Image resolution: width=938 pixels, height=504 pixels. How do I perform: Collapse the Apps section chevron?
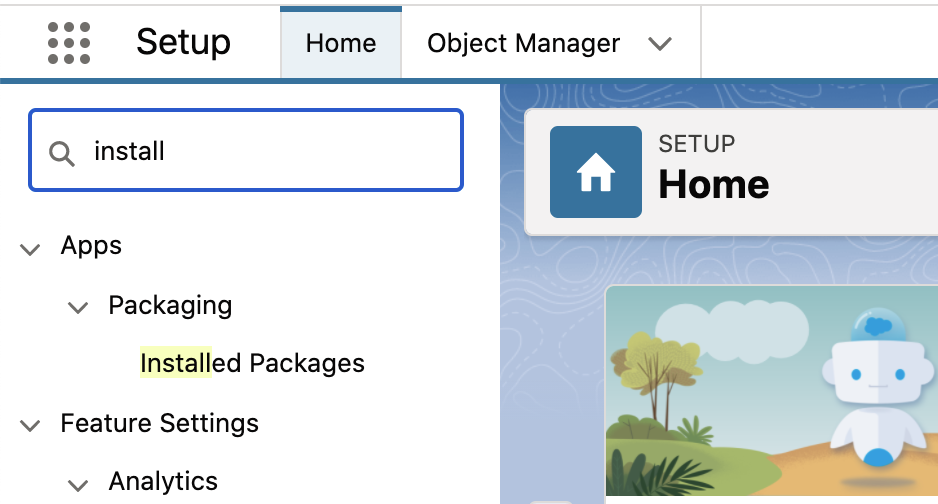point(30,249)
